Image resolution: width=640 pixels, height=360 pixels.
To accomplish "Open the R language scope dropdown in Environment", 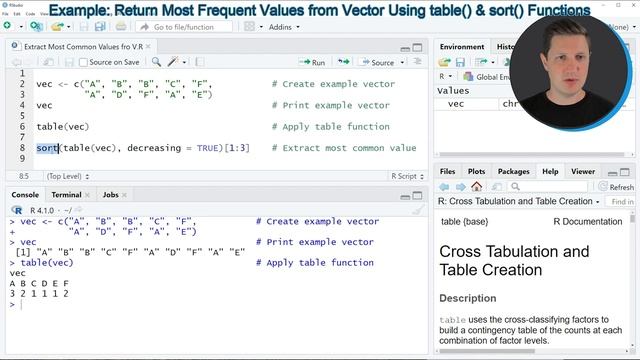I will [446, 76].
